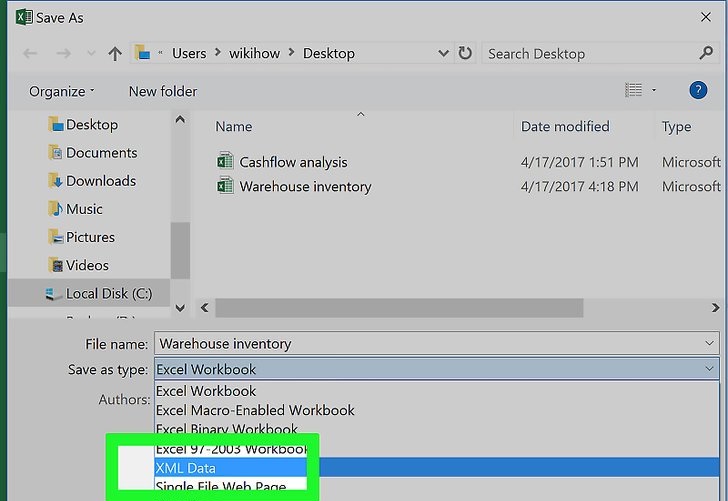
Task: Sort by the Type column header
Action: click(x=676, y=127)
